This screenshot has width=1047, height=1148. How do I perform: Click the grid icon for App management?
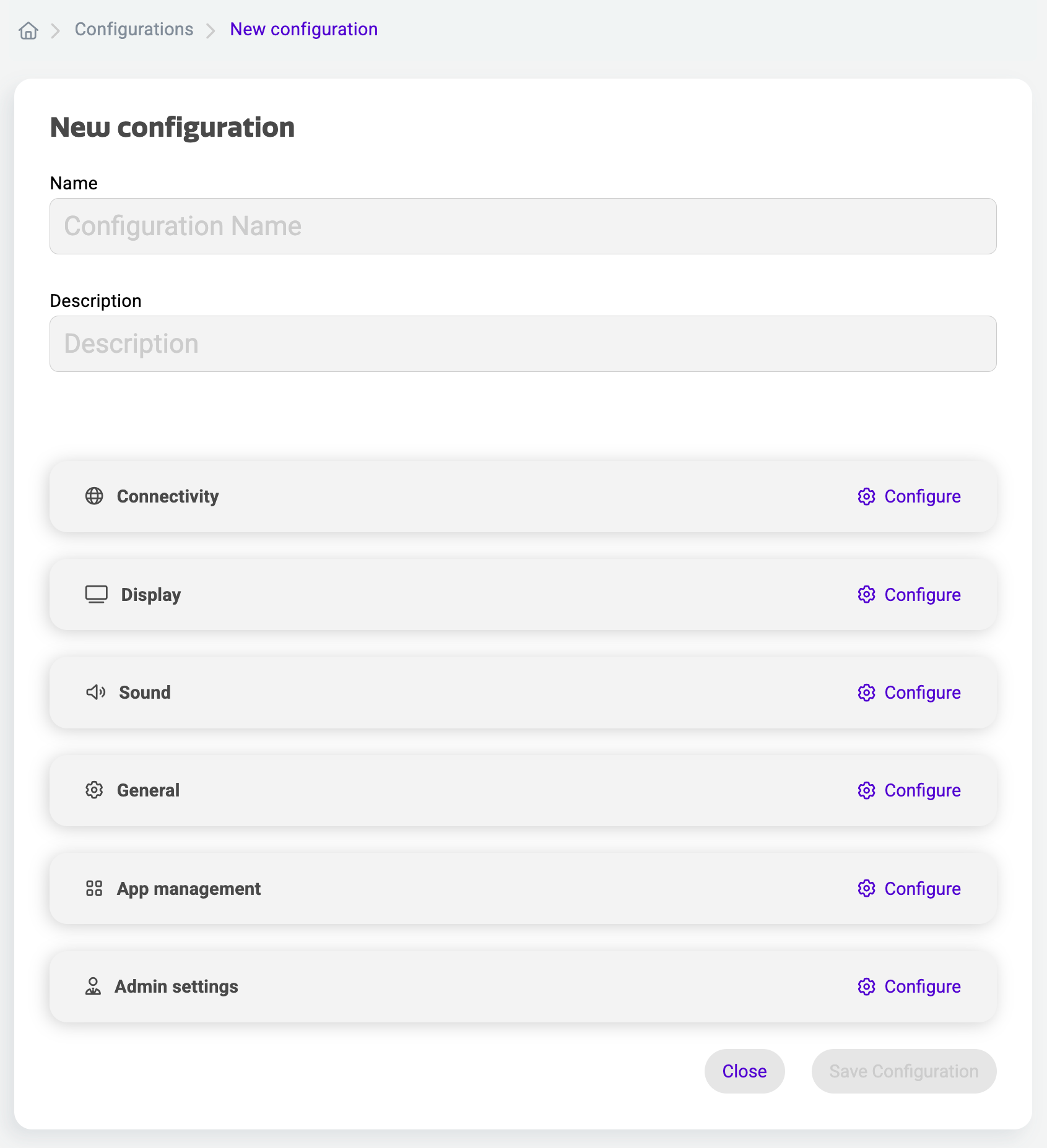pos(94,889)
